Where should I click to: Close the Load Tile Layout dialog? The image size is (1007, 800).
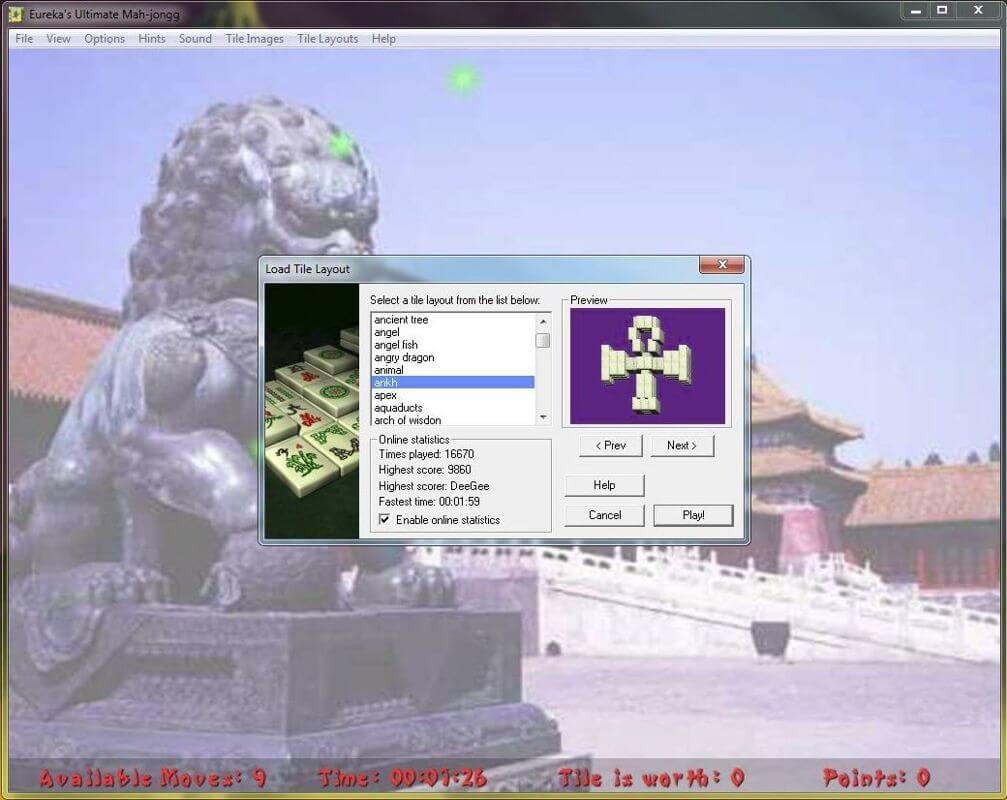[x=722, y=265]
